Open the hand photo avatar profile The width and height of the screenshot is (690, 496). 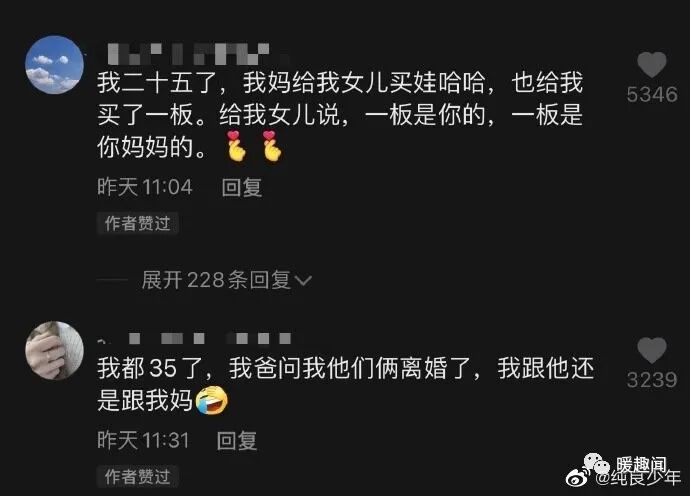[55, 350]
